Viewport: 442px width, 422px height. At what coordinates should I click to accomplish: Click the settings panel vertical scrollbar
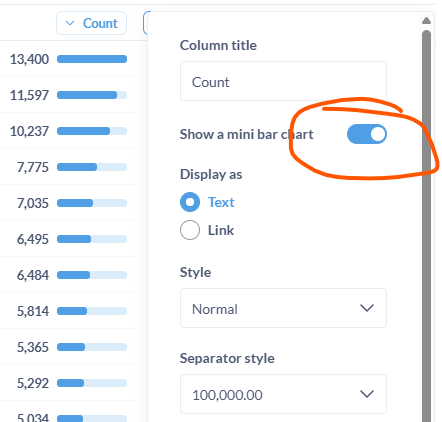tap(426, 226)
